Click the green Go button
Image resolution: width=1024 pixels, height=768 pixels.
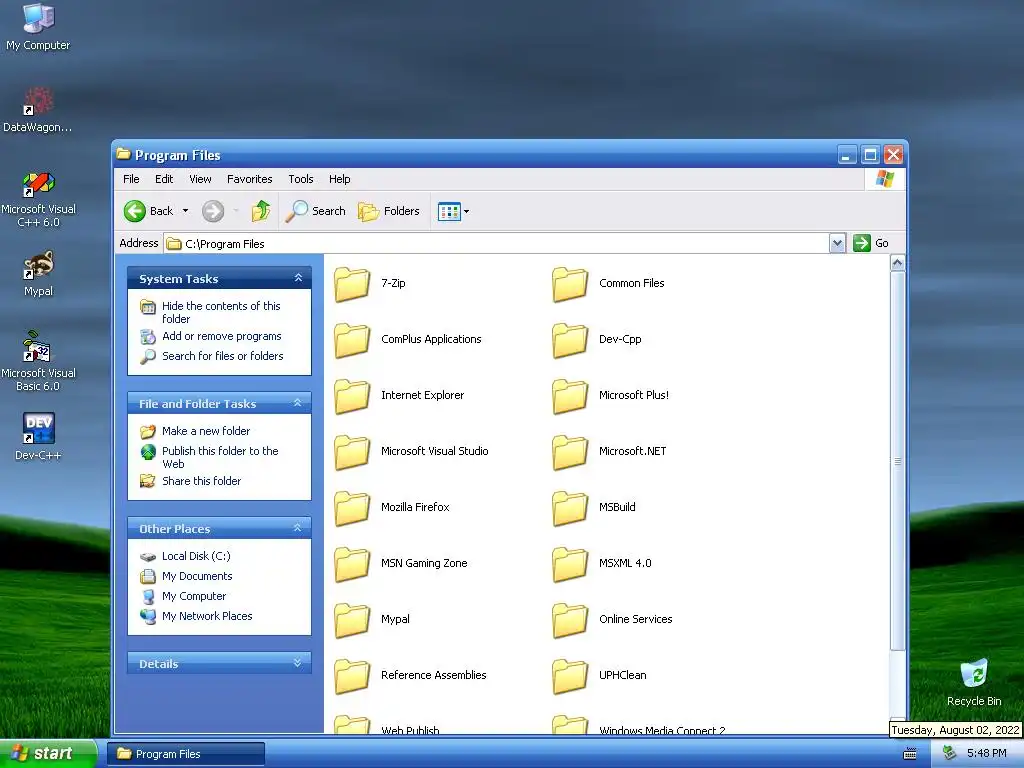(x=871, y=243)
